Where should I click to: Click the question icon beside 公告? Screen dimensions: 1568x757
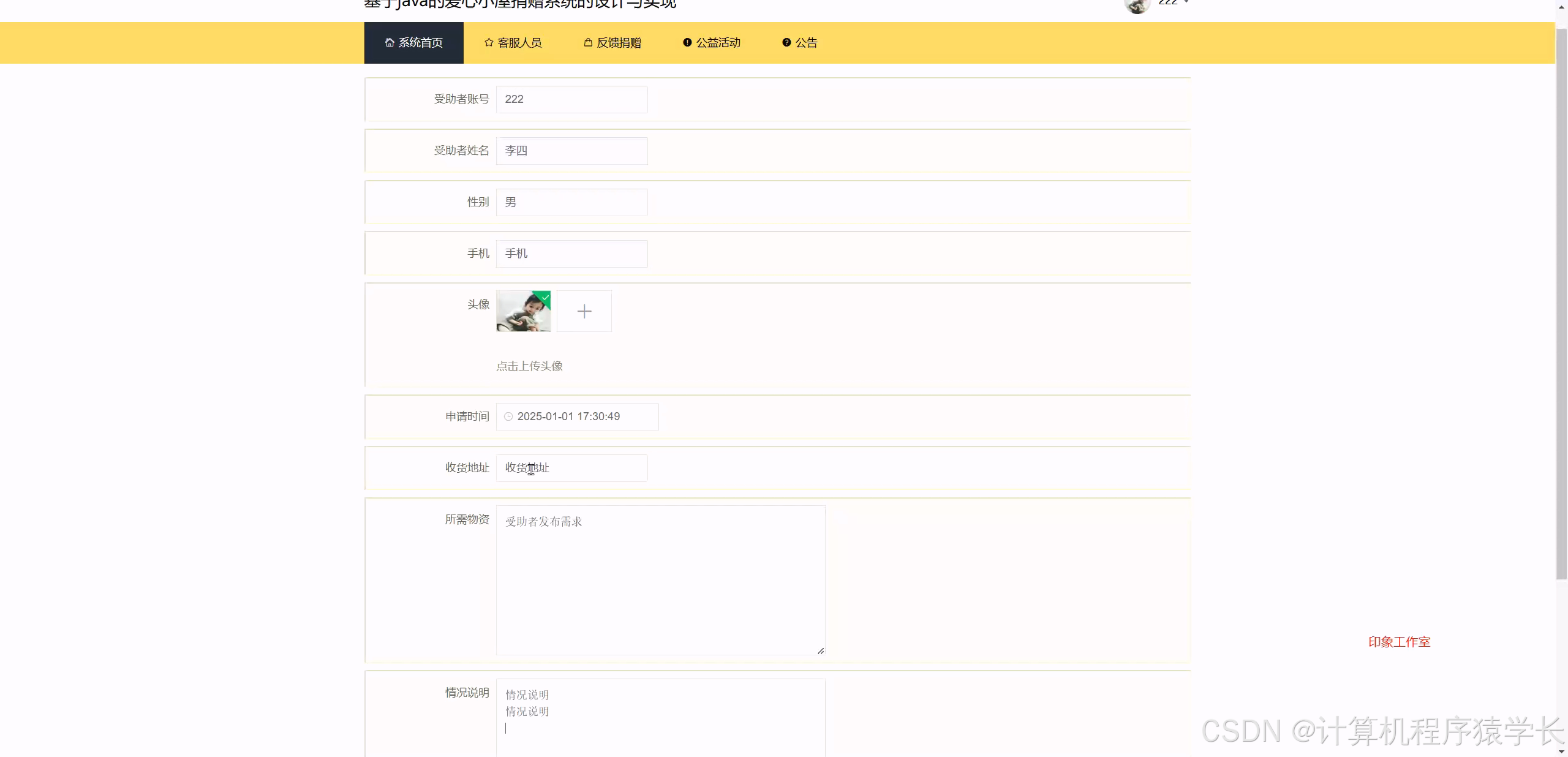point(786,42)
